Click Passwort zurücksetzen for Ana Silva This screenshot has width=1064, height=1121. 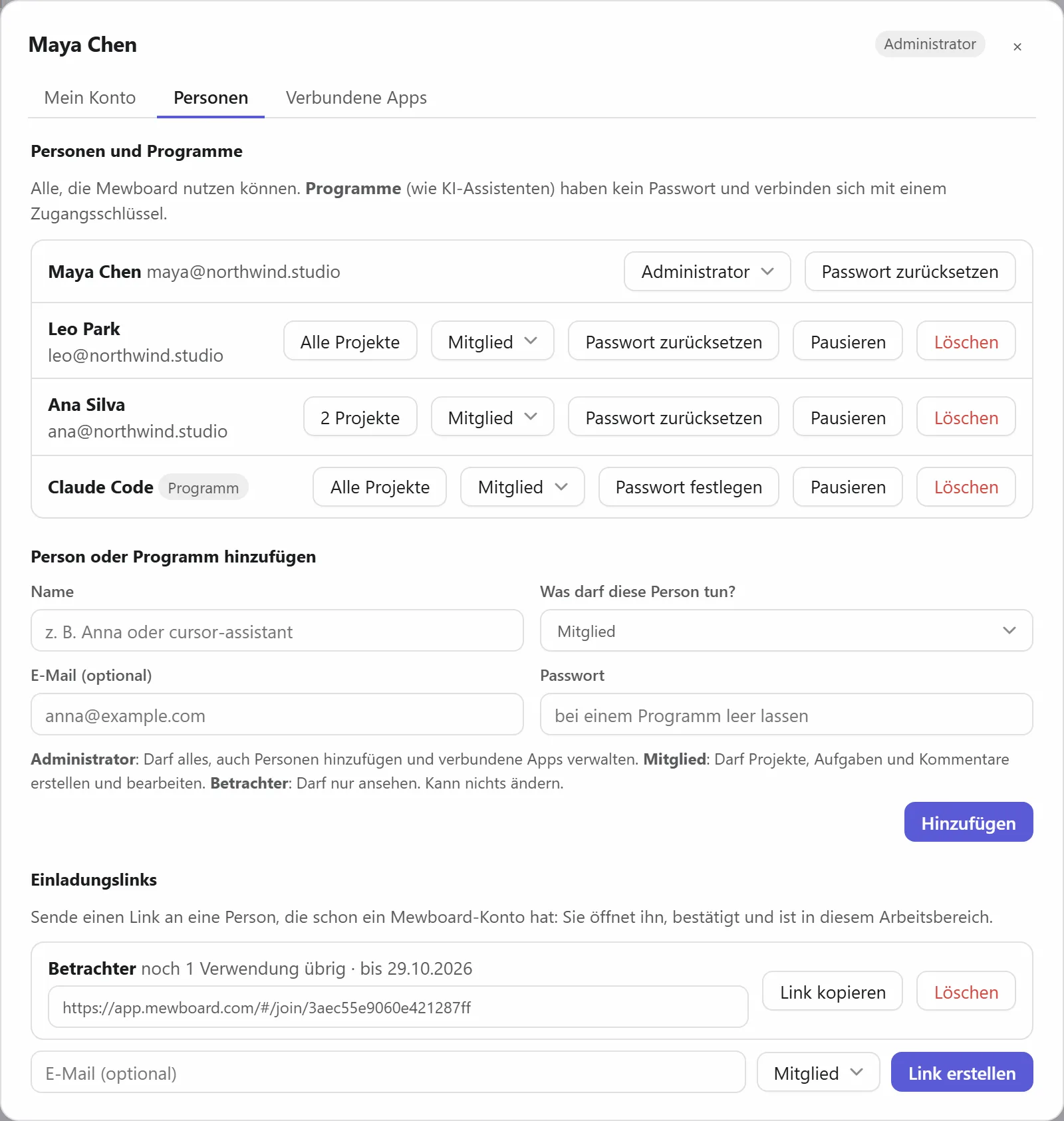tap(673, 417)
